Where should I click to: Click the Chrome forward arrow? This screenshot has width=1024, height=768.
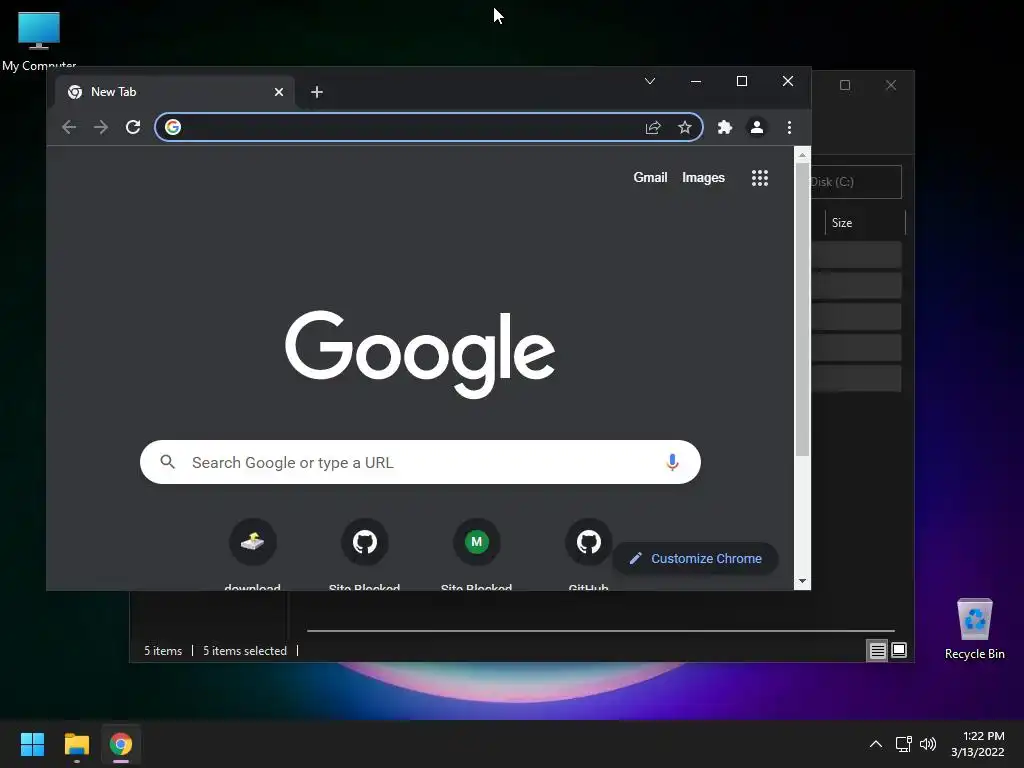[101, 127]
